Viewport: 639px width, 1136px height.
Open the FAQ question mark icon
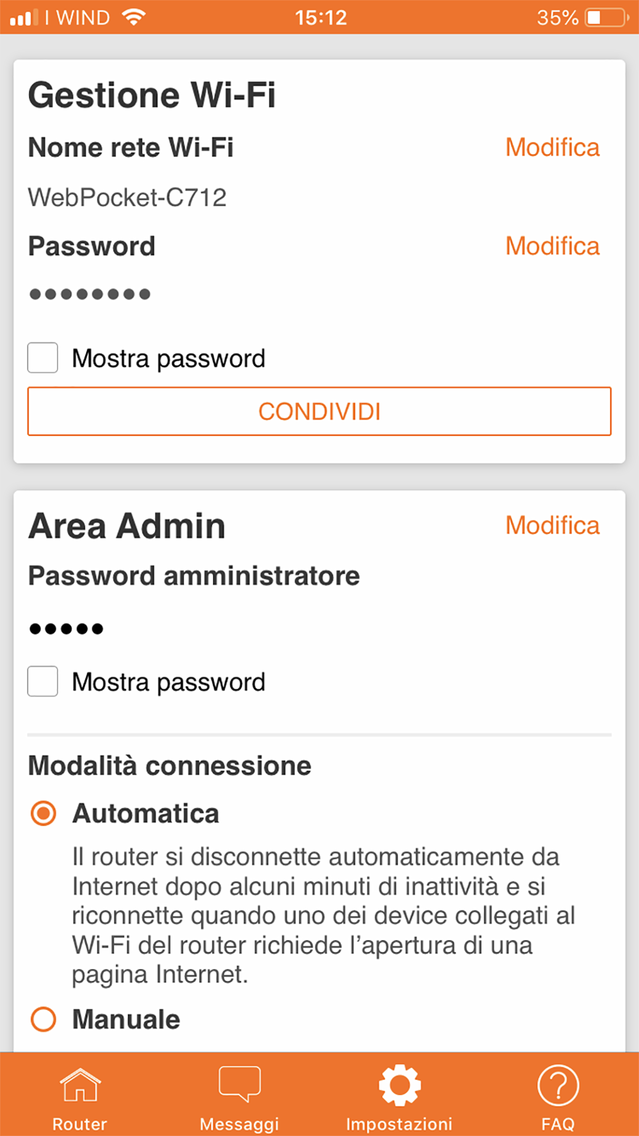coord(558,1085)
